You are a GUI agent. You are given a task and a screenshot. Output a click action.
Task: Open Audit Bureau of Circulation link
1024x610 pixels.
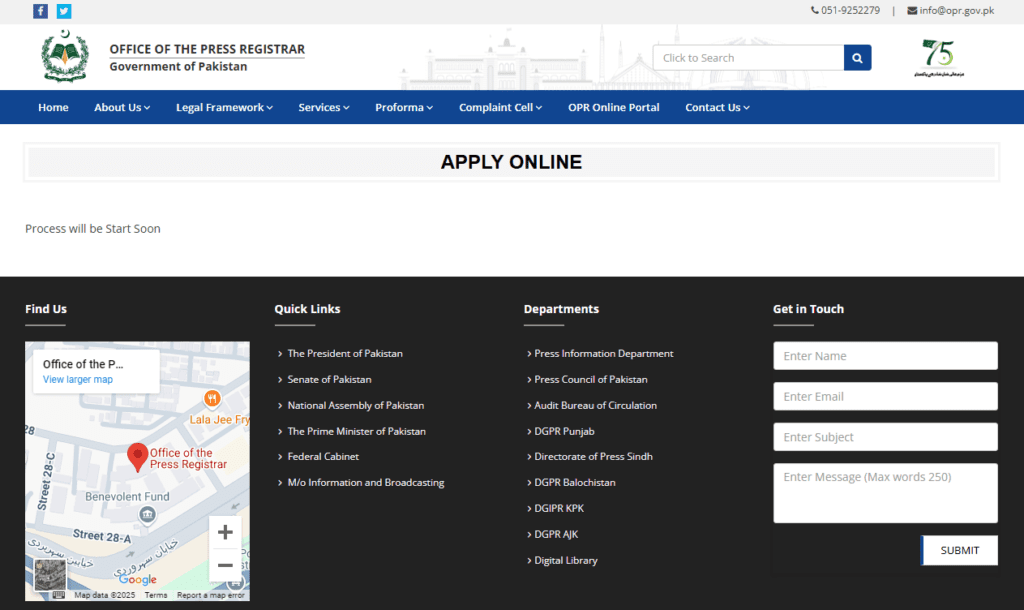(x=596, y=406)
